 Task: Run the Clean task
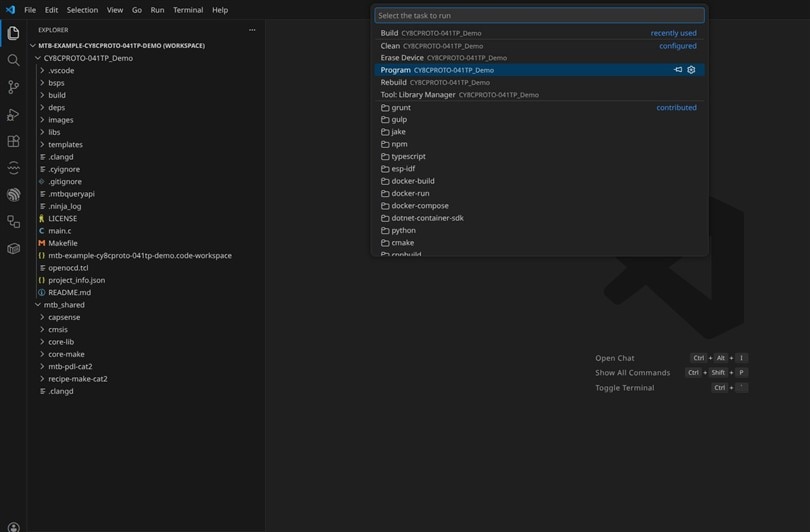click(x=539, y=45)
